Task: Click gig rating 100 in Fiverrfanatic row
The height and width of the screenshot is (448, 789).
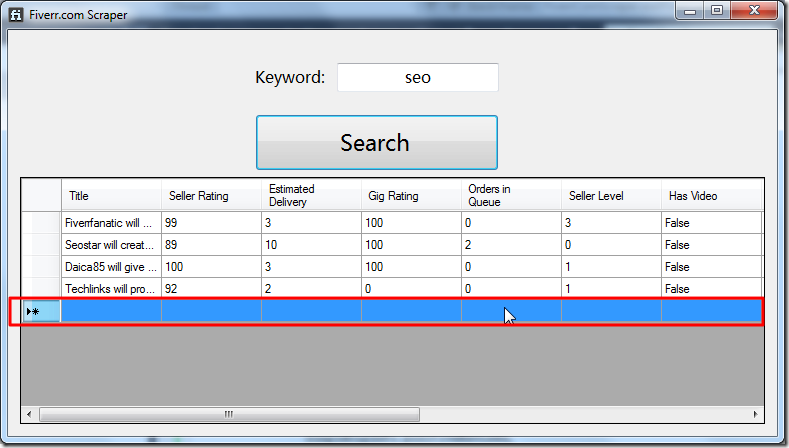Action: (x=411, y=222)
